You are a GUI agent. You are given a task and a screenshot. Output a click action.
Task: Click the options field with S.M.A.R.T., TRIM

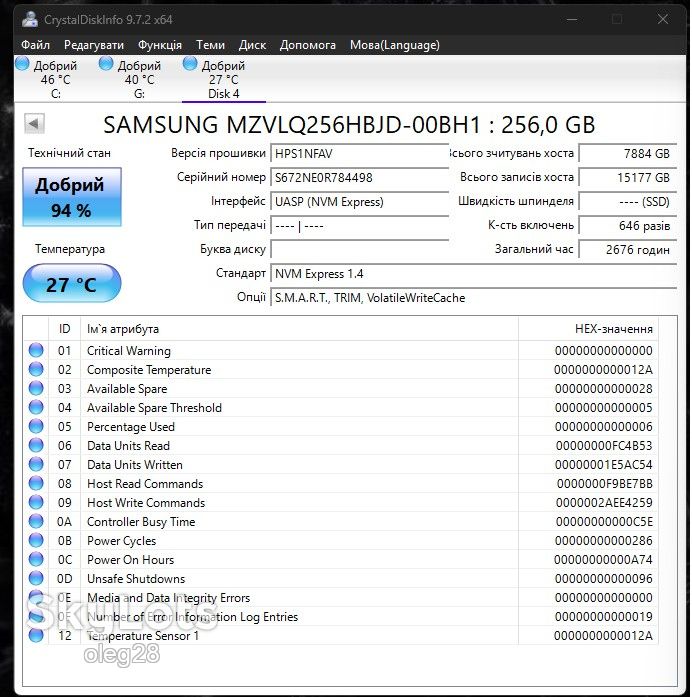pos(474,298)
